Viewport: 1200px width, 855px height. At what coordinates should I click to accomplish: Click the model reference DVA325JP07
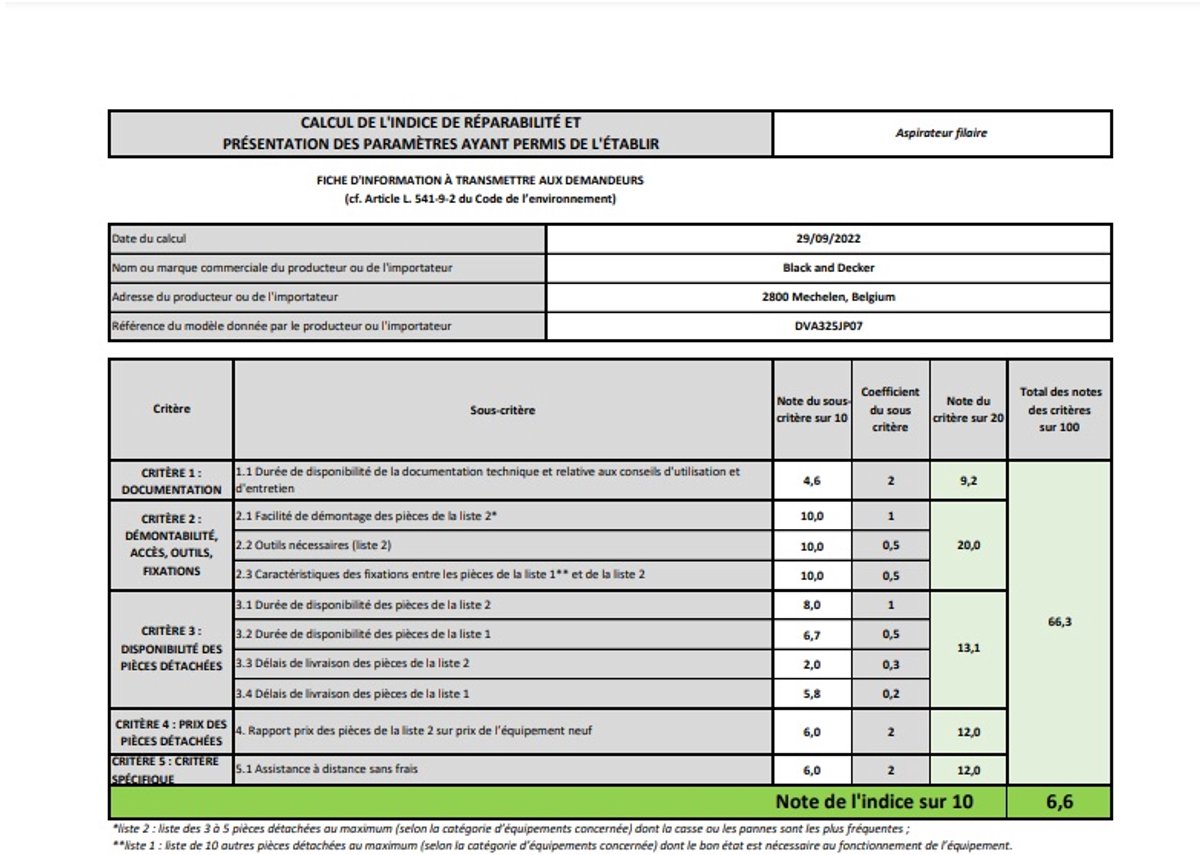click(828, 326)
